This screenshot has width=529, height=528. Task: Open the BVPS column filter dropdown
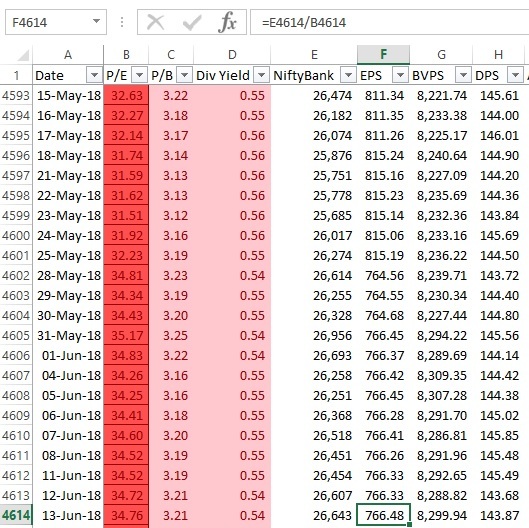click(x=463, y=75)
